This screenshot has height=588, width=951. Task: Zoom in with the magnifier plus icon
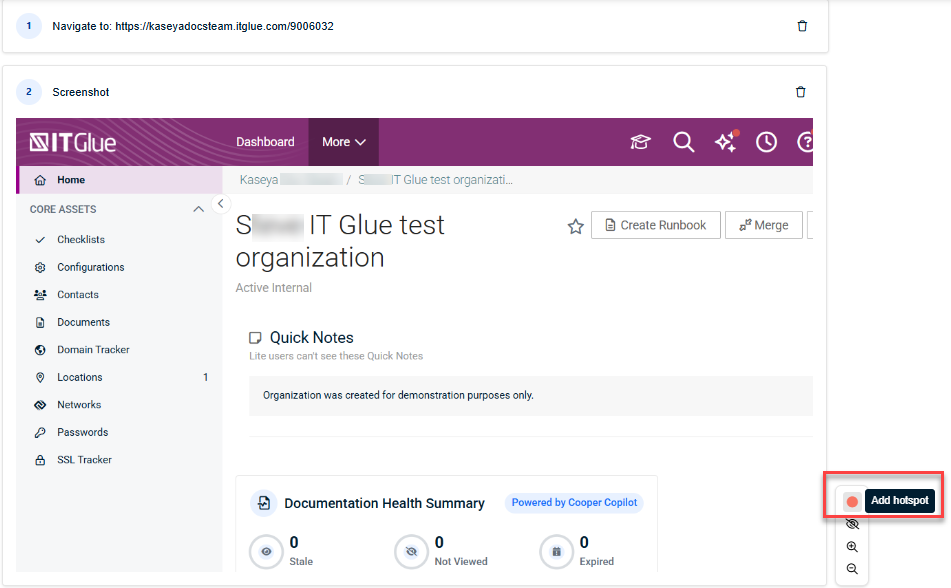(852, 547)
